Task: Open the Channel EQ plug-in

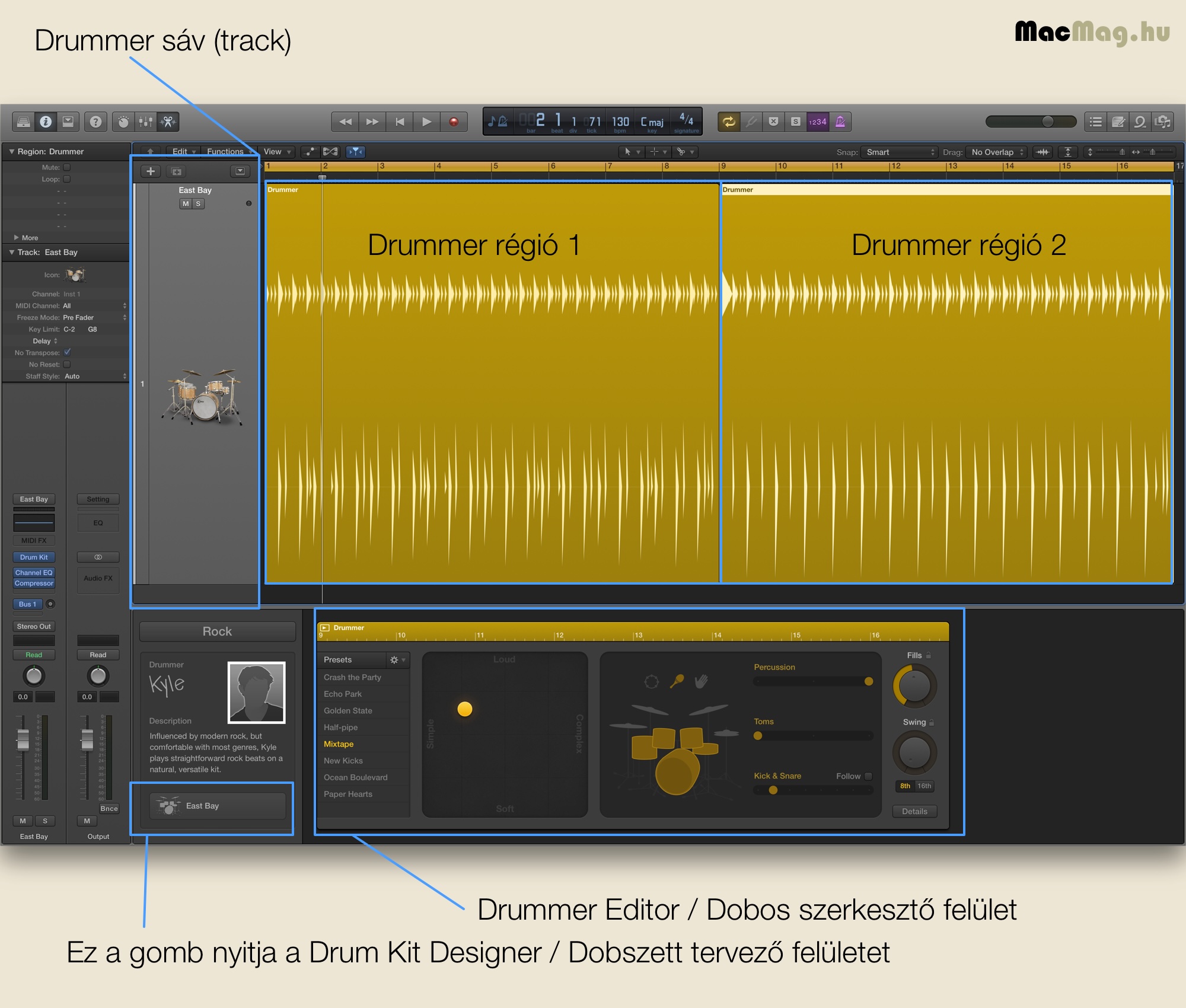Action: click(34, 573)
